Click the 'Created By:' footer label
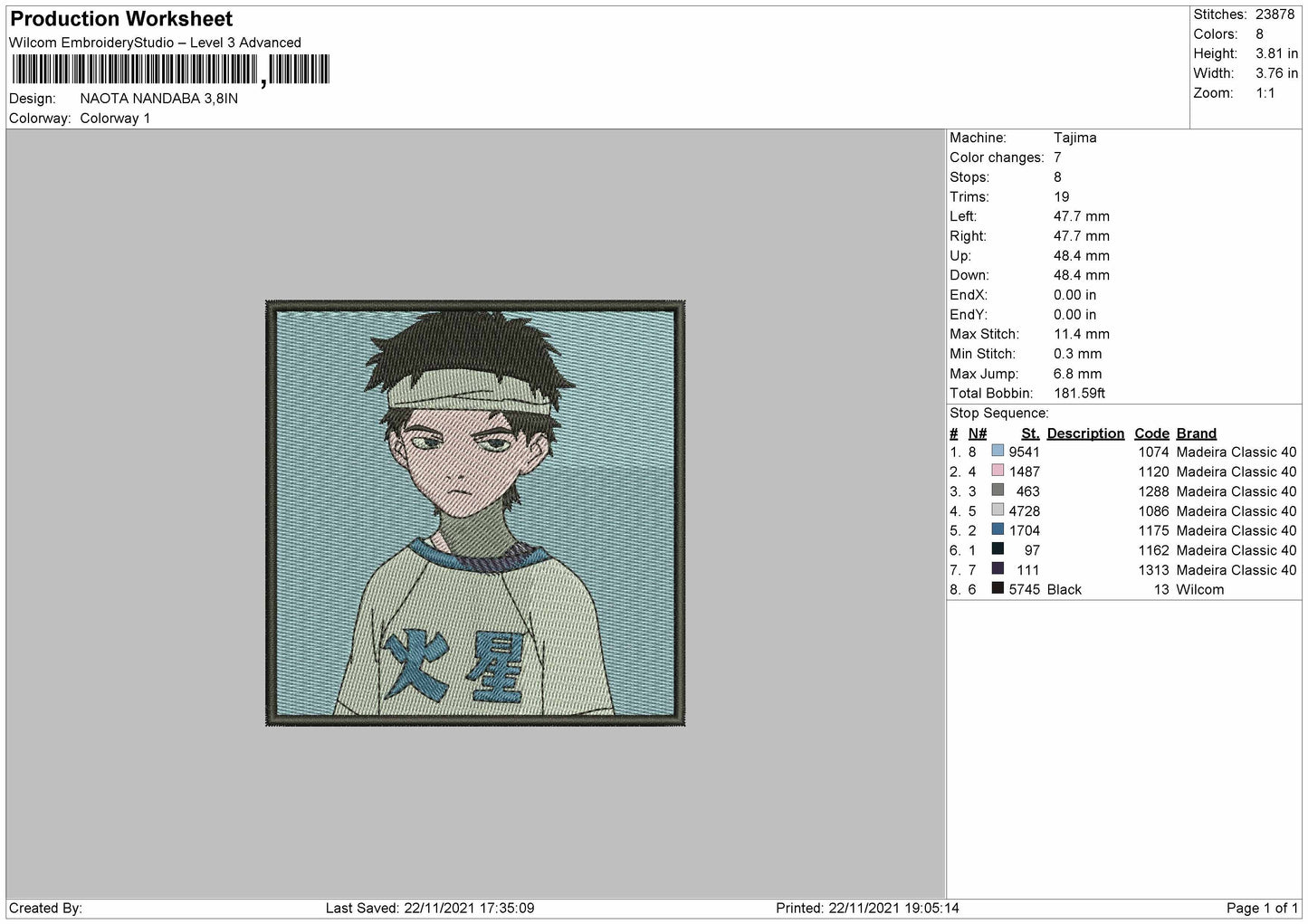Image resolution: width=1308 pixels, height=924 pixels. point(45,909)
